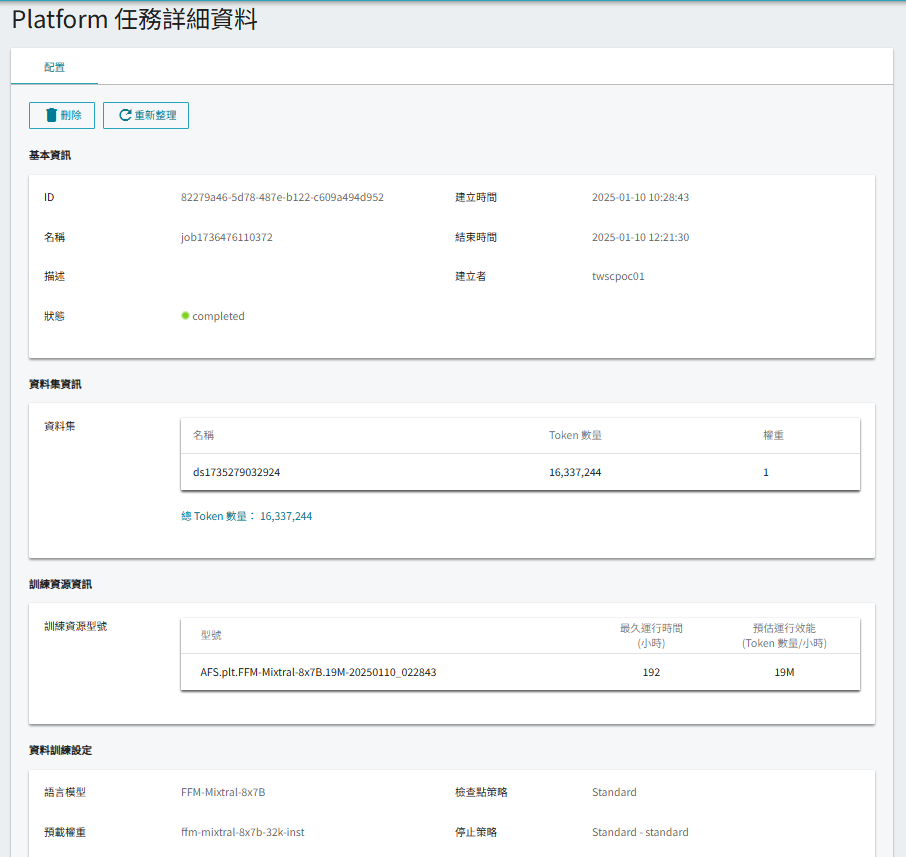The height and width of the screenshot is (857, 906).
Task: Select the job name job1736476110372
Action: [x=226, y=237]
